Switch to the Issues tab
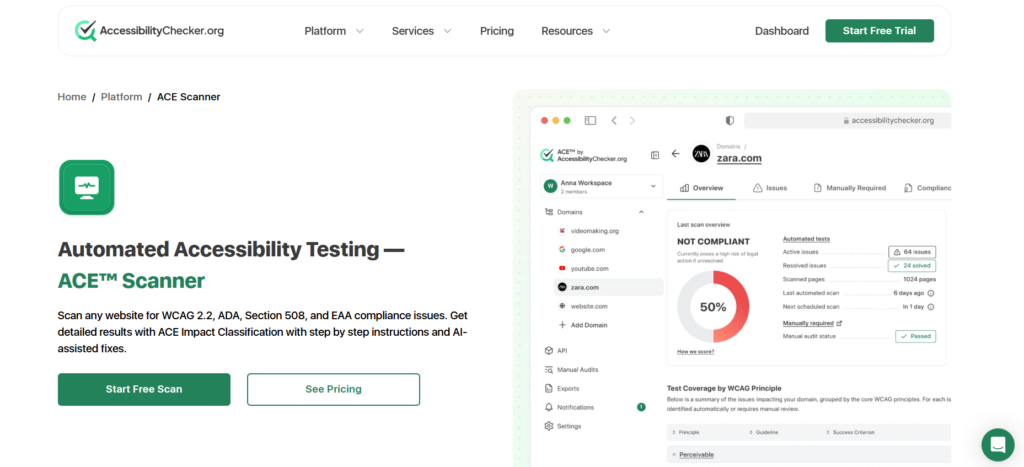This screenshot has width=1024, height=467. coord(770,188)
